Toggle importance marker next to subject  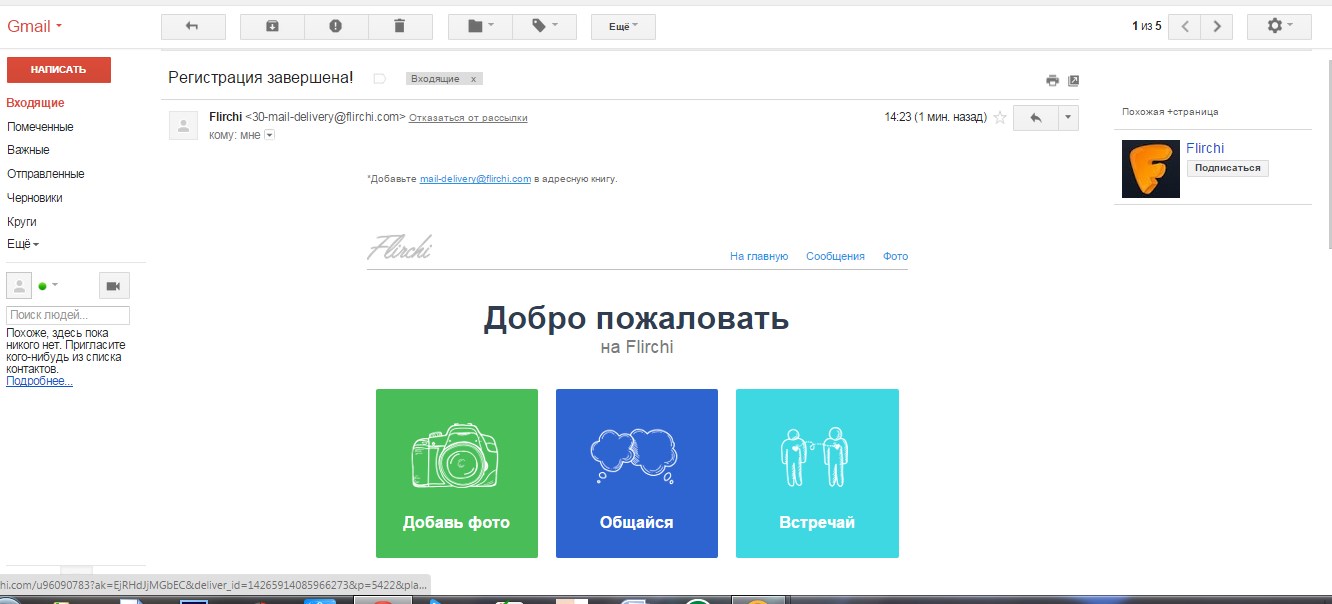pos(379,78)
